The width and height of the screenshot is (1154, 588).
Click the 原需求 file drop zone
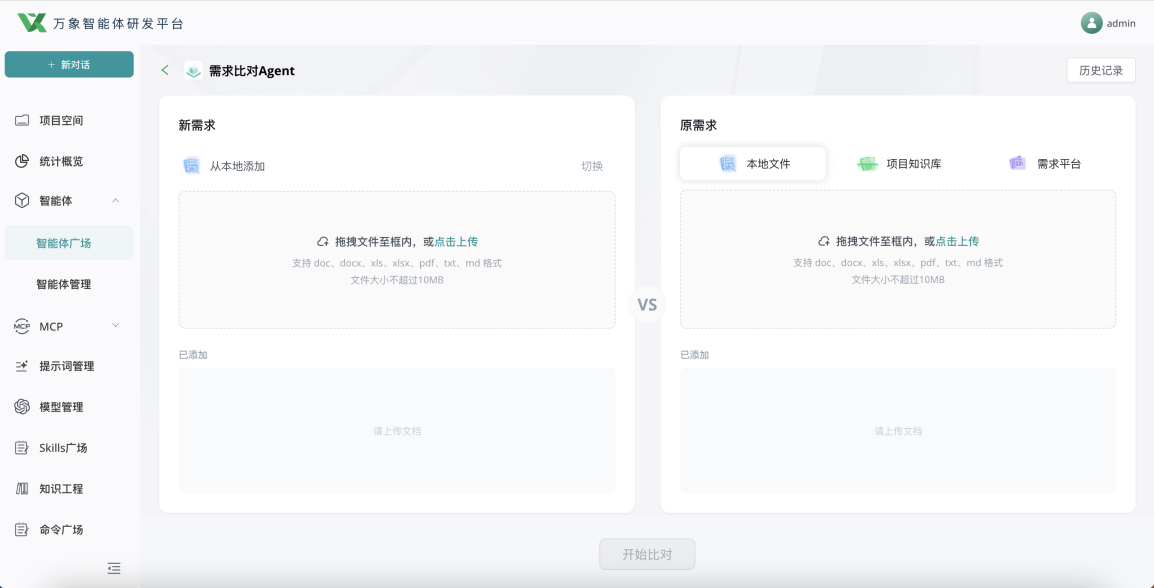click(898, 259)
